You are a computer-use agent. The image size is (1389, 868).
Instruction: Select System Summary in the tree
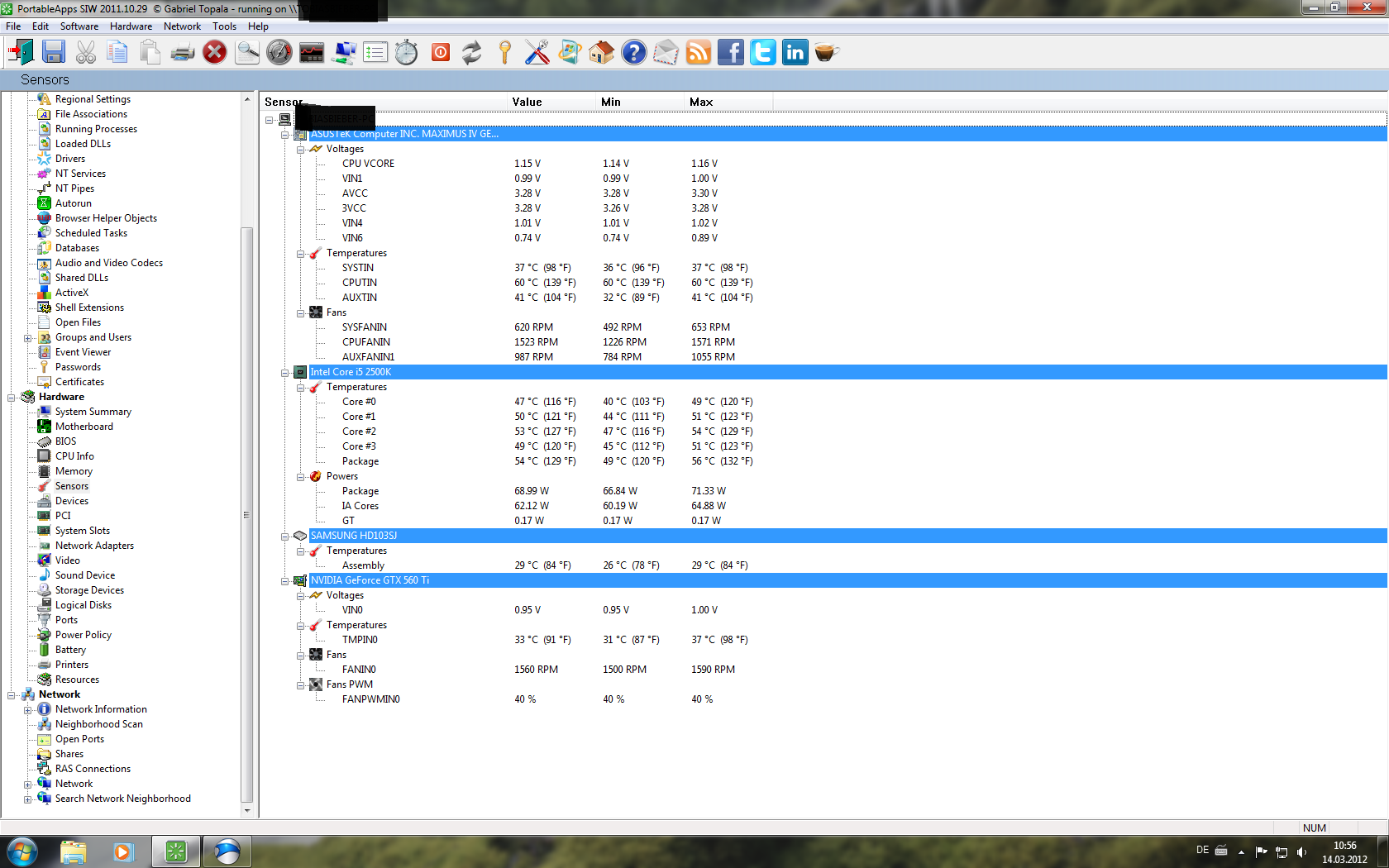(x=93, y=412)
